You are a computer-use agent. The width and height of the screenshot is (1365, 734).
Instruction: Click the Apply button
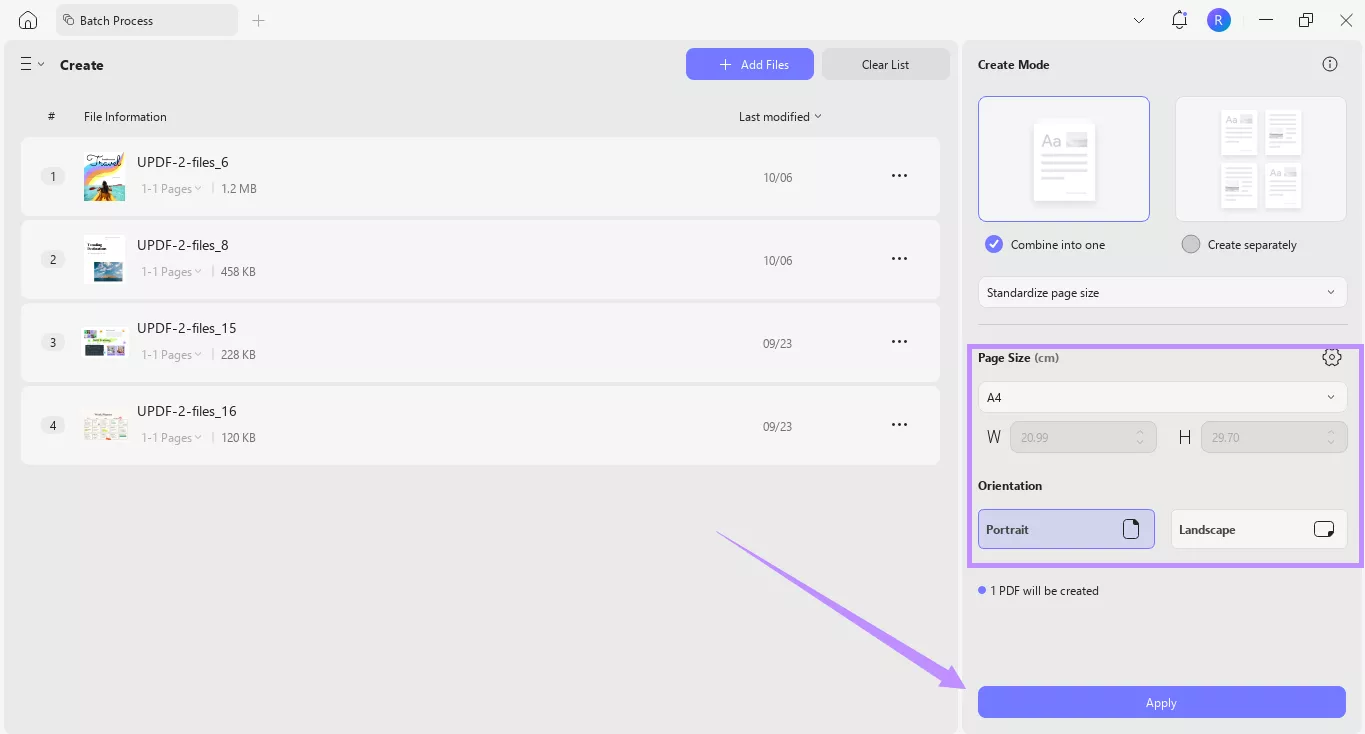pyautogui.click(x=1161, y=702)
